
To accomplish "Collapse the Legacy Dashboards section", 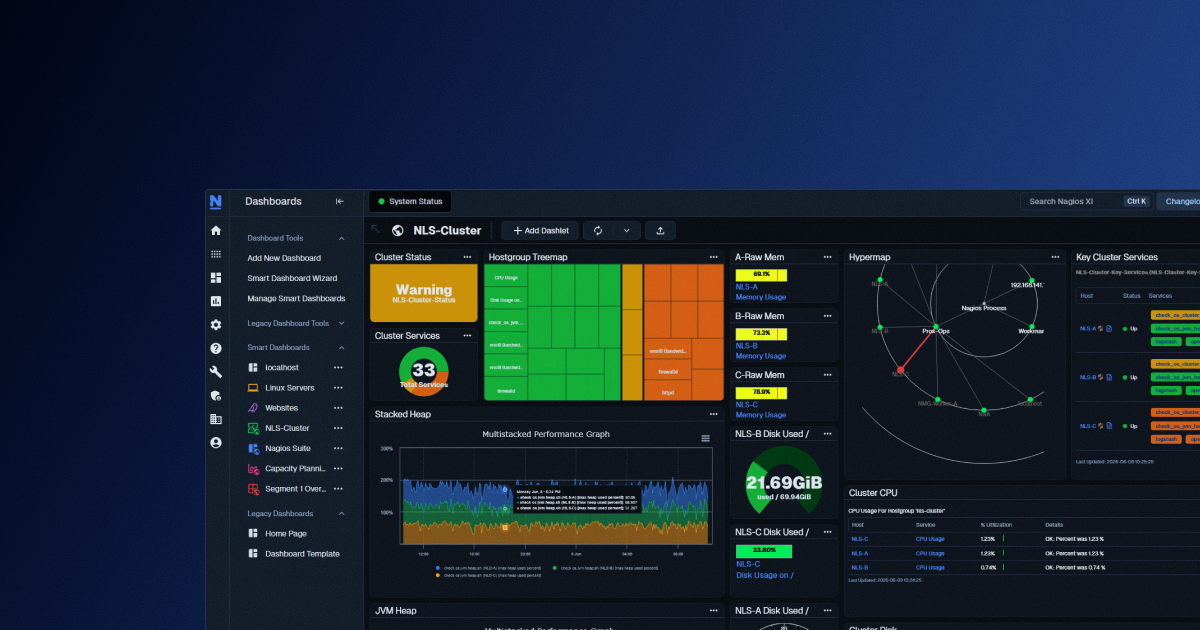I will coord(341,513).
